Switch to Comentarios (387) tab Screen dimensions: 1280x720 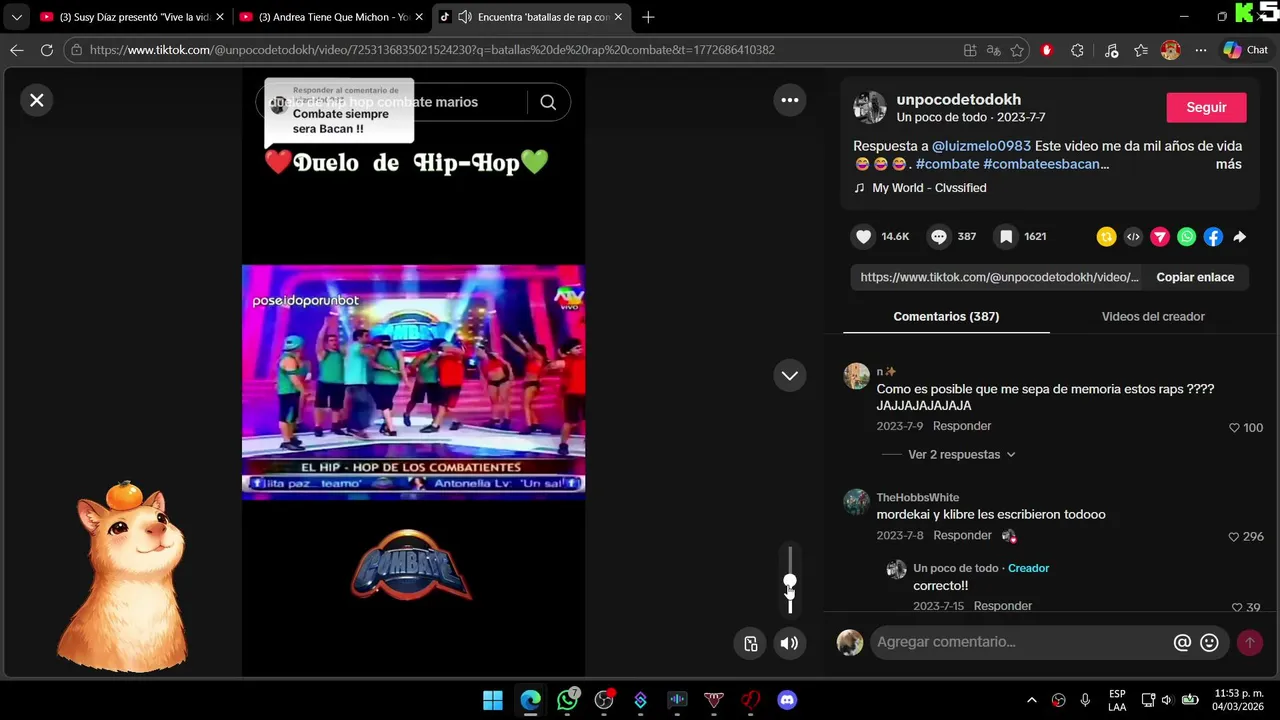click(946, 316)
